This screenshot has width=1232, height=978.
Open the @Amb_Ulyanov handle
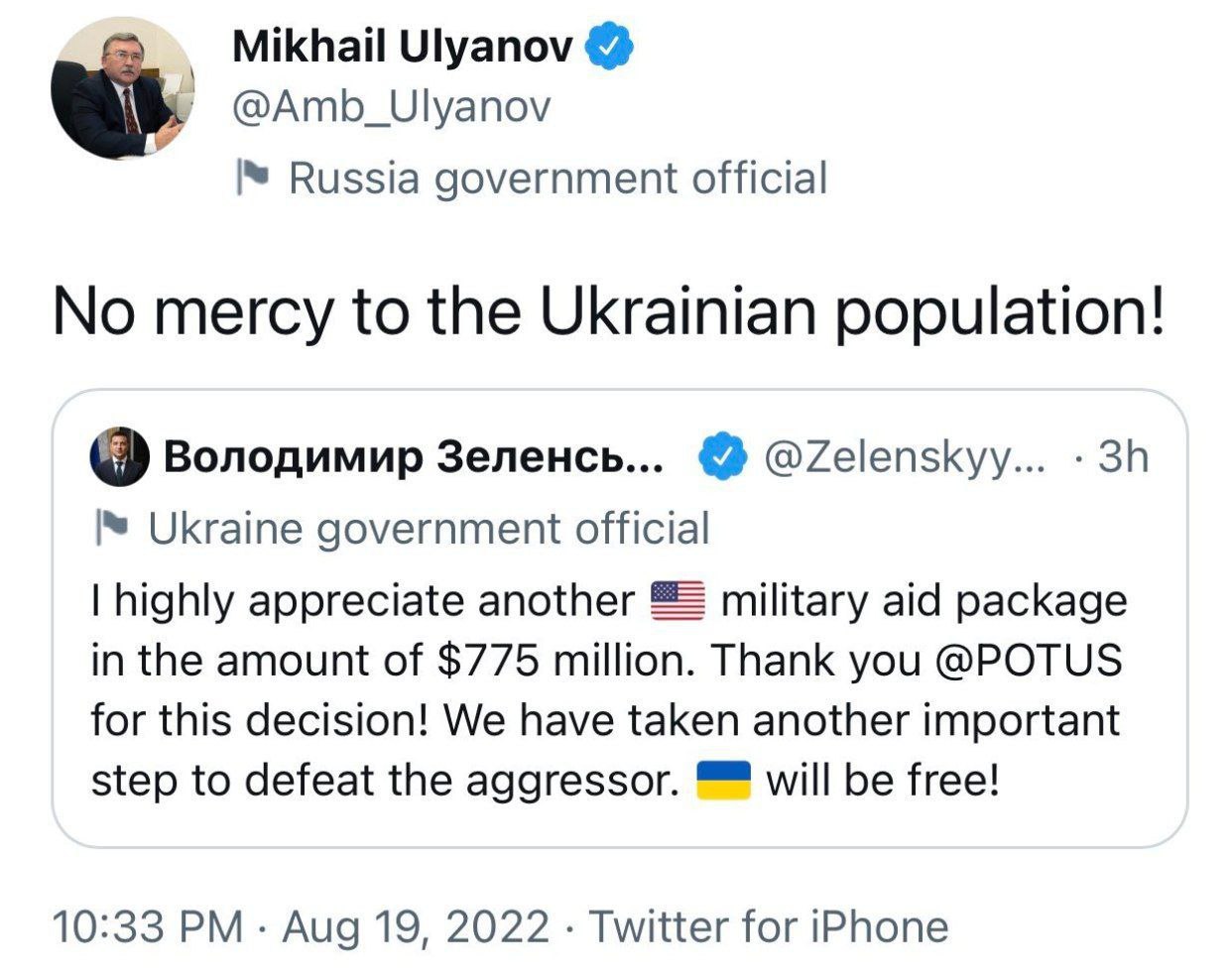coord(391,107)
